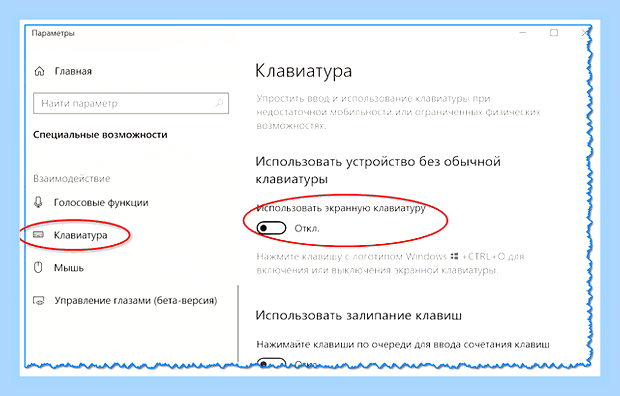Select Клавиатура in the sidebar
Screen dimensions: 620x396
coord(81,235)
